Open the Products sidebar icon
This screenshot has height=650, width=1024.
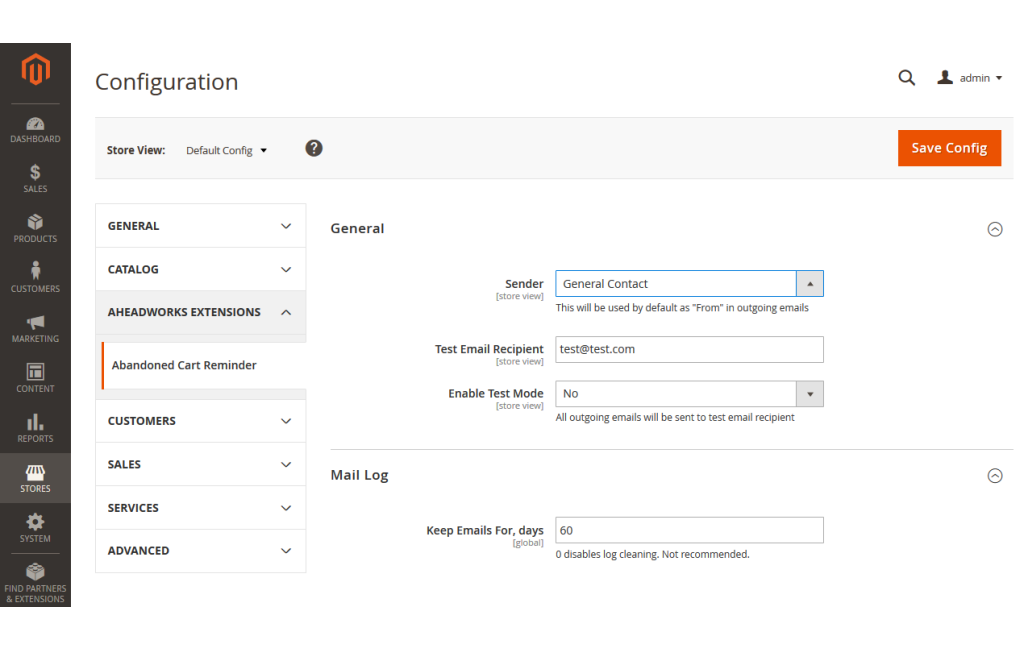point(35,229)
